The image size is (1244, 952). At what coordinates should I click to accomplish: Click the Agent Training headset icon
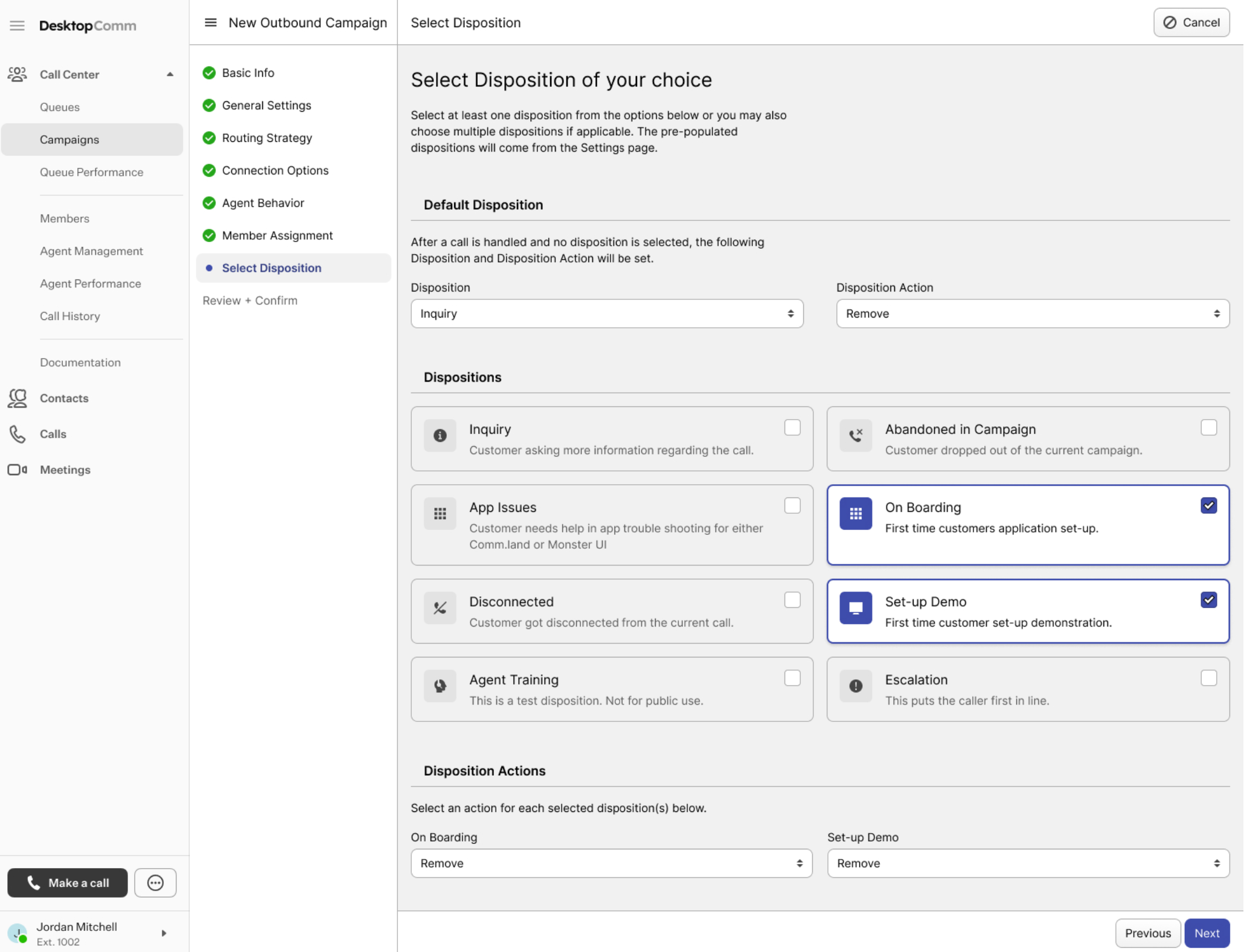(440, 686)
